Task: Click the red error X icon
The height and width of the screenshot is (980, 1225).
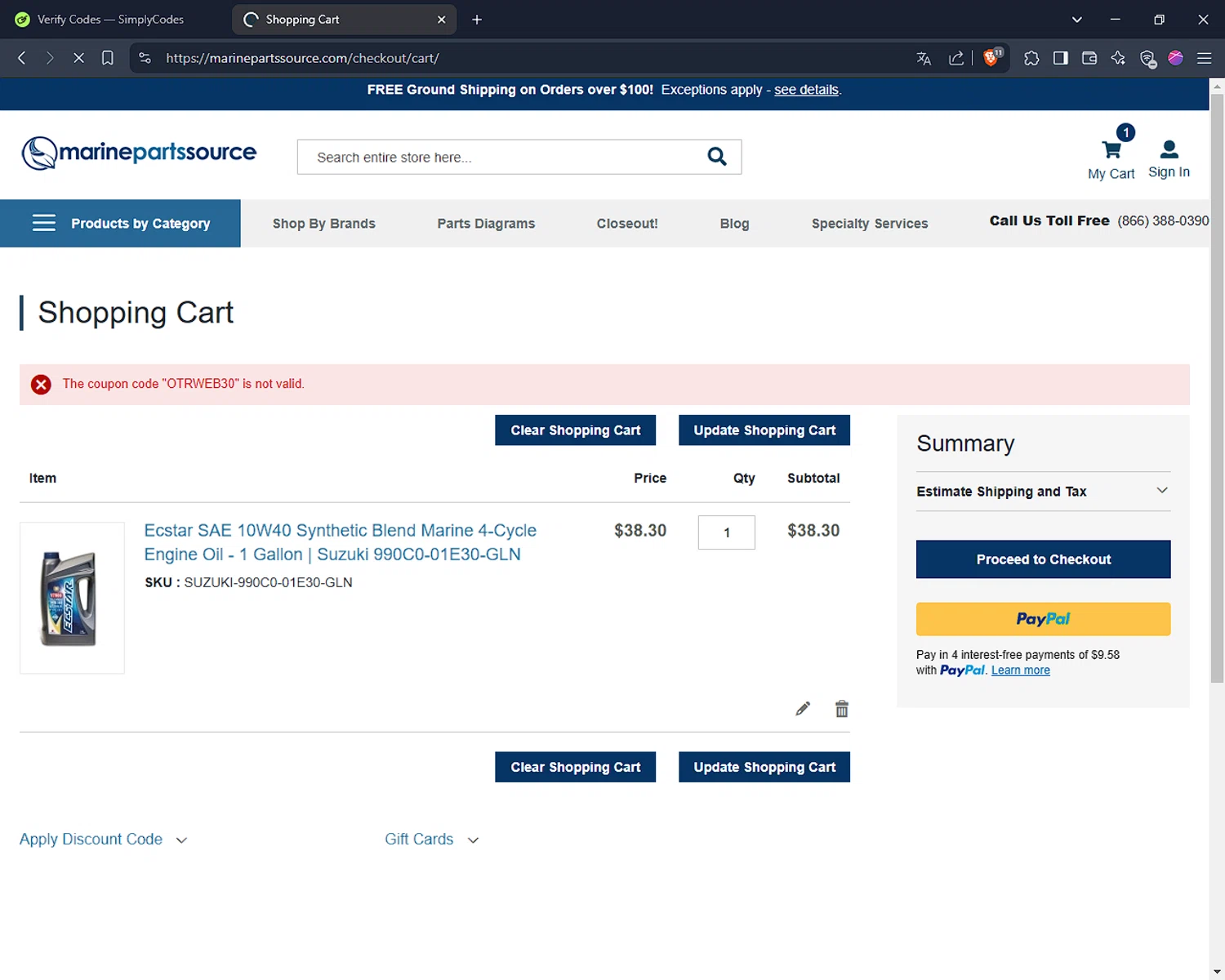Action: coord(41,384)
